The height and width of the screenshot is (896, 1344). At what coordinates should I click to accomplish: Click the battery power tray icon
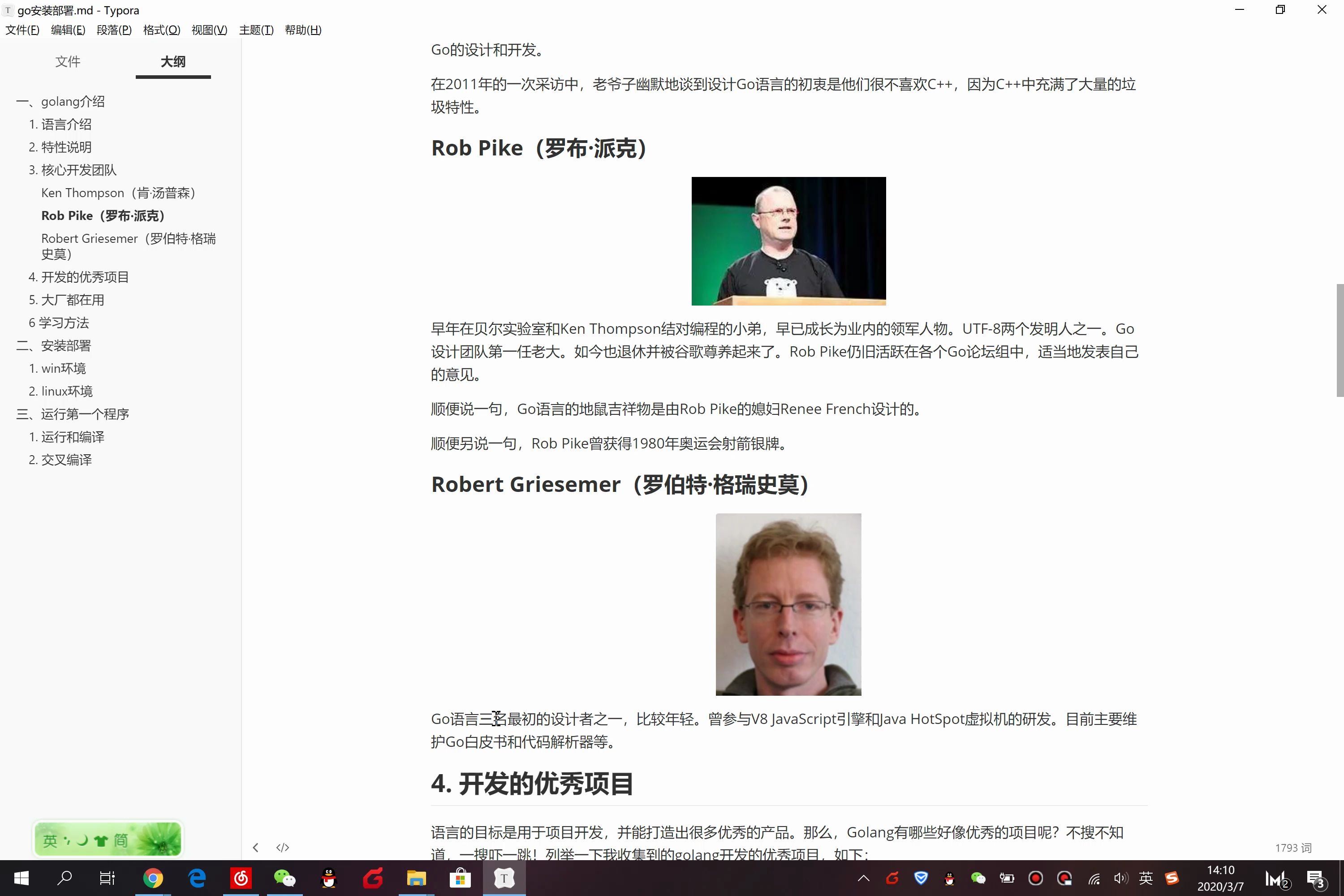[x=1007, y=878]
